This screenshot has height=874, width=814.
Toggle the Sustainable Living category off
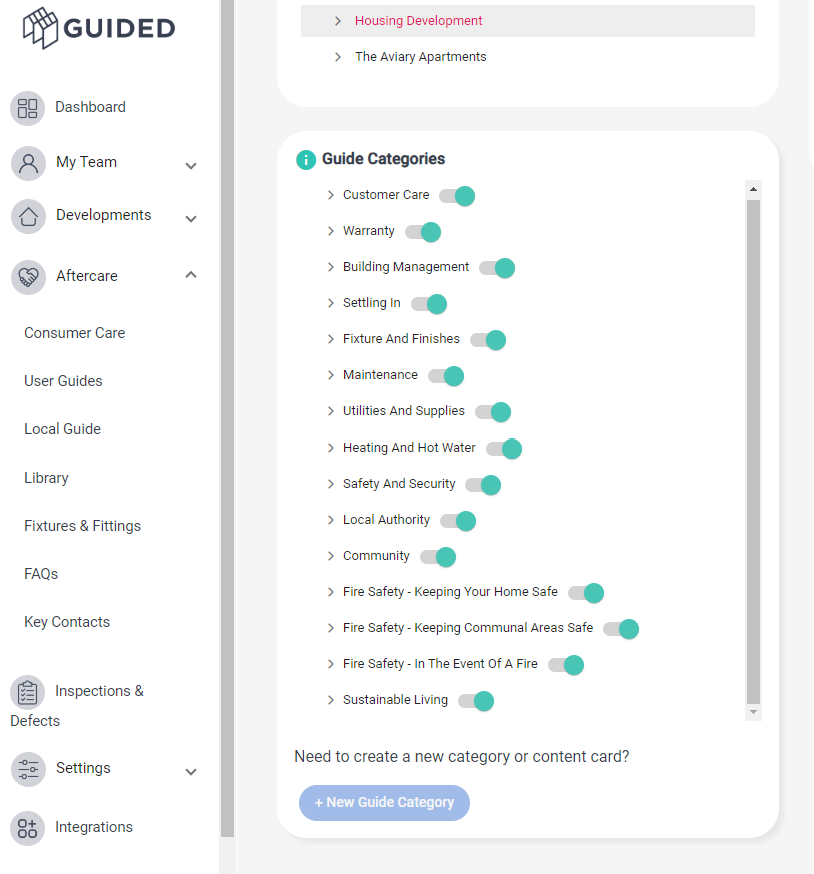476,701
